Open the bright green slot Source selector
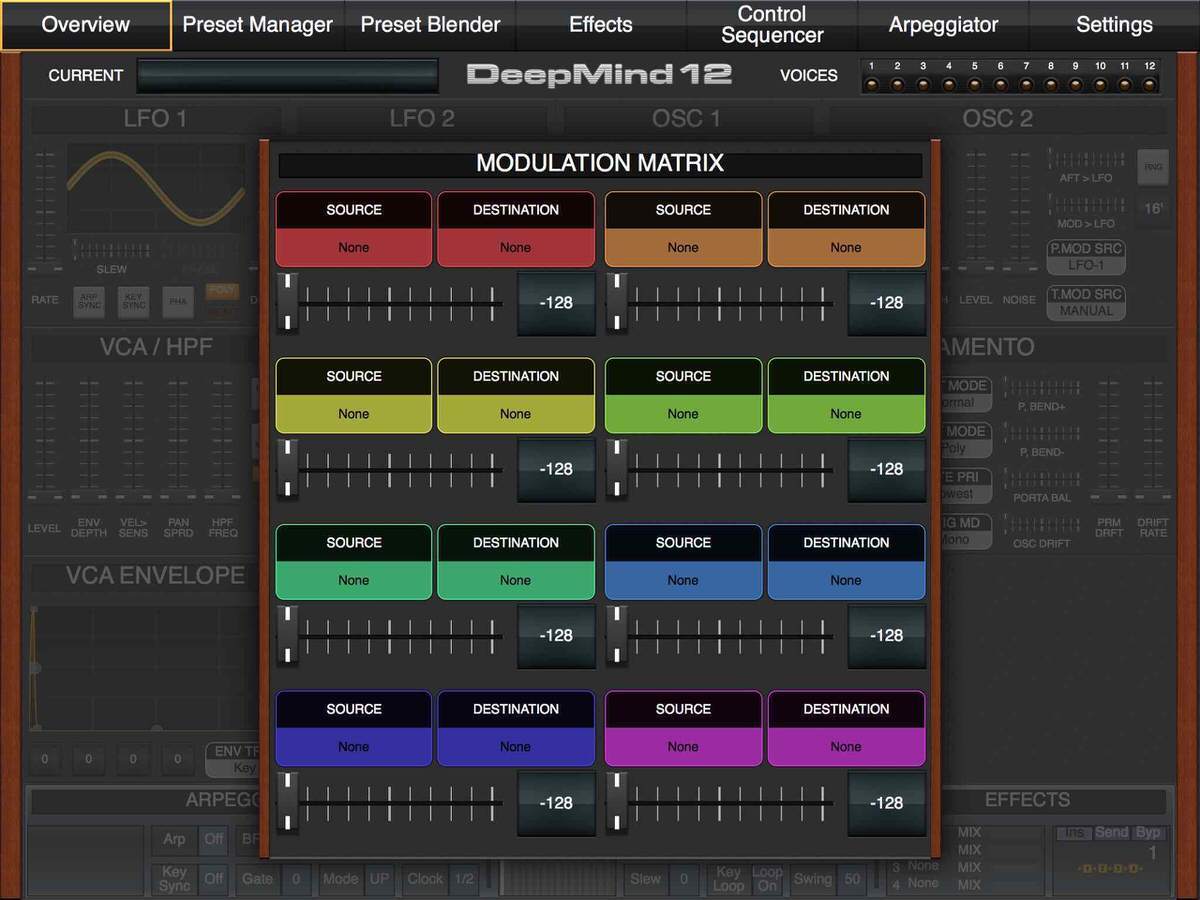Viewport: 1200px width, 900px height. tap(684, 395)
